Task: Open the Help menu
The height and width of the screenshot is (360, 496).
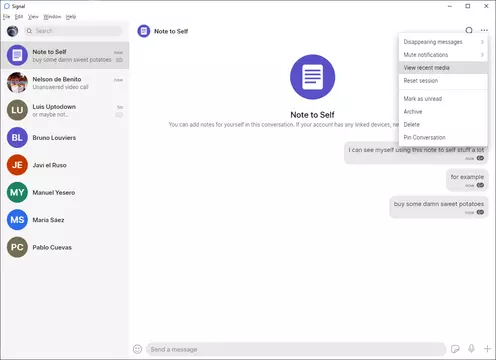Action: pos(71,17)
